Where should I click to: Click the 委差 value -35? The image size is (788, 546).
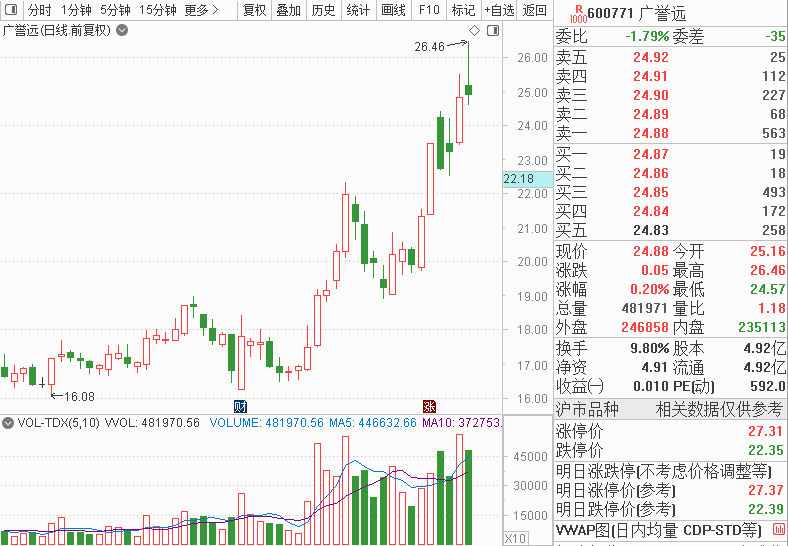775,36
